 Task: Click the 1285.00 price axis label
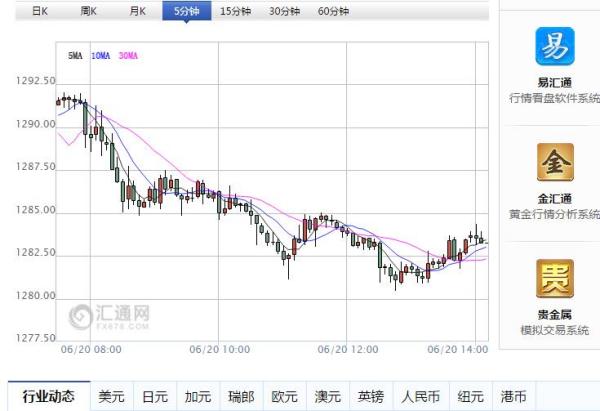click(36, 210)
